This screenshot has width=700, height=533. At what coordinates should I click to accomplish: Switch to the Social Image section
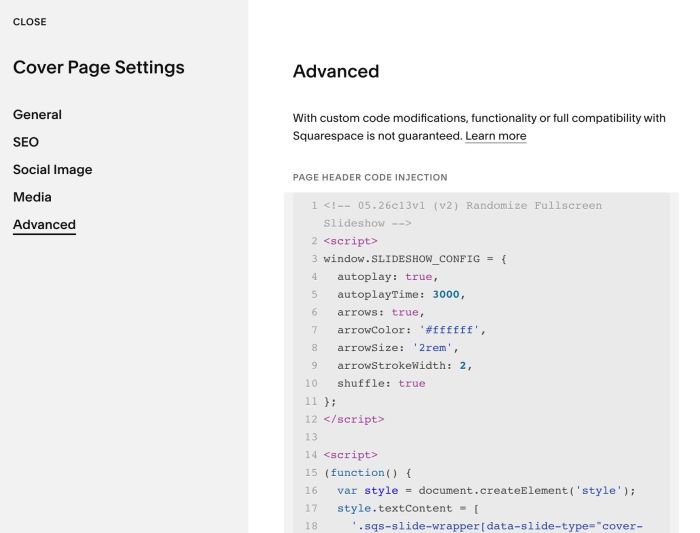tap(53, 170)
